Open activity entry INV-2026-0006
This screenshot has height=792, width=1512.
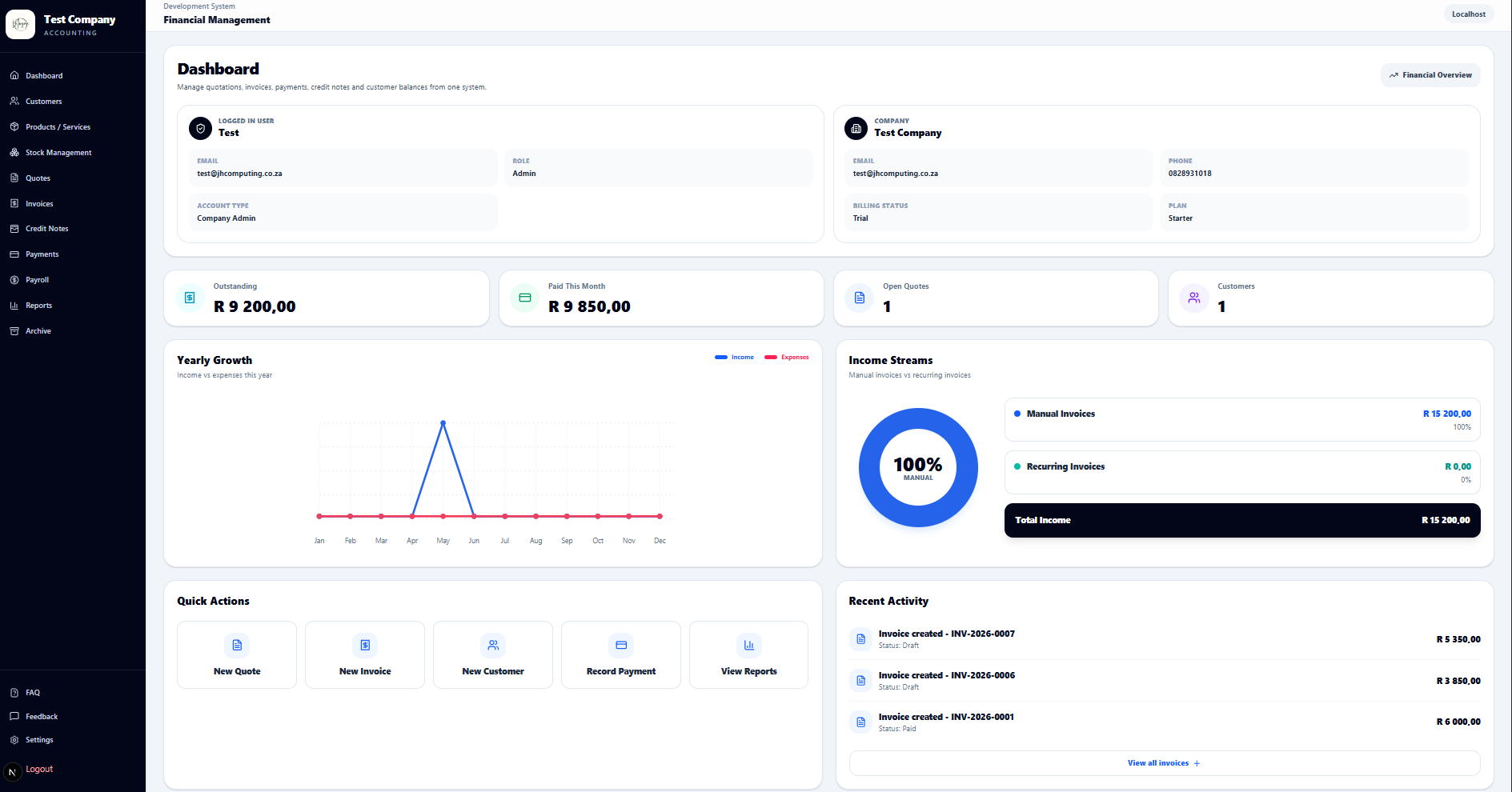[1165, 681]
